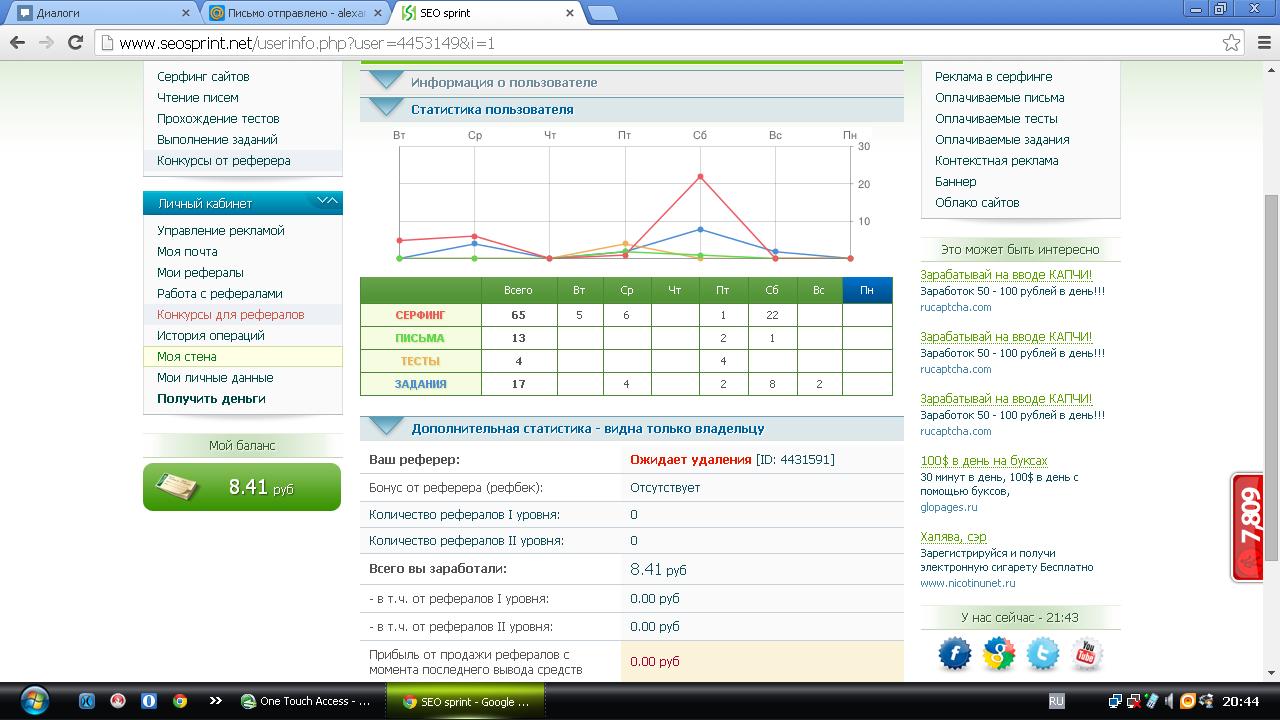Image resolution: width=1280 pixels, height=720 pixels.
Task: Switch to the 'Письмо отправлено' browser tab
Action: 295,13
